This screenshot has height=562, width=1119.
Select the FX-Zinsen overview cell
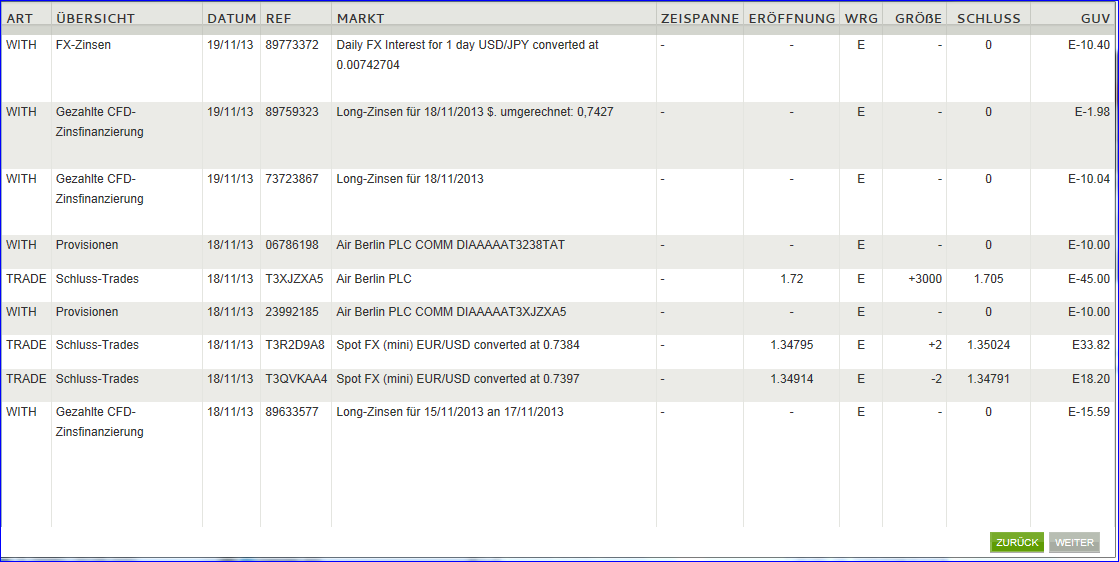[x=83, y=45]
